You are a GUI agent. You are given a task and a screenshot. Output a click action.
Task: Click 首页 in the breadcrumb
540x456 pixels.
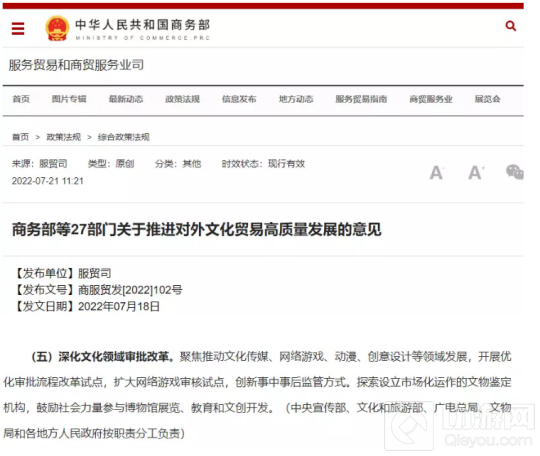[x=21, y=137]
